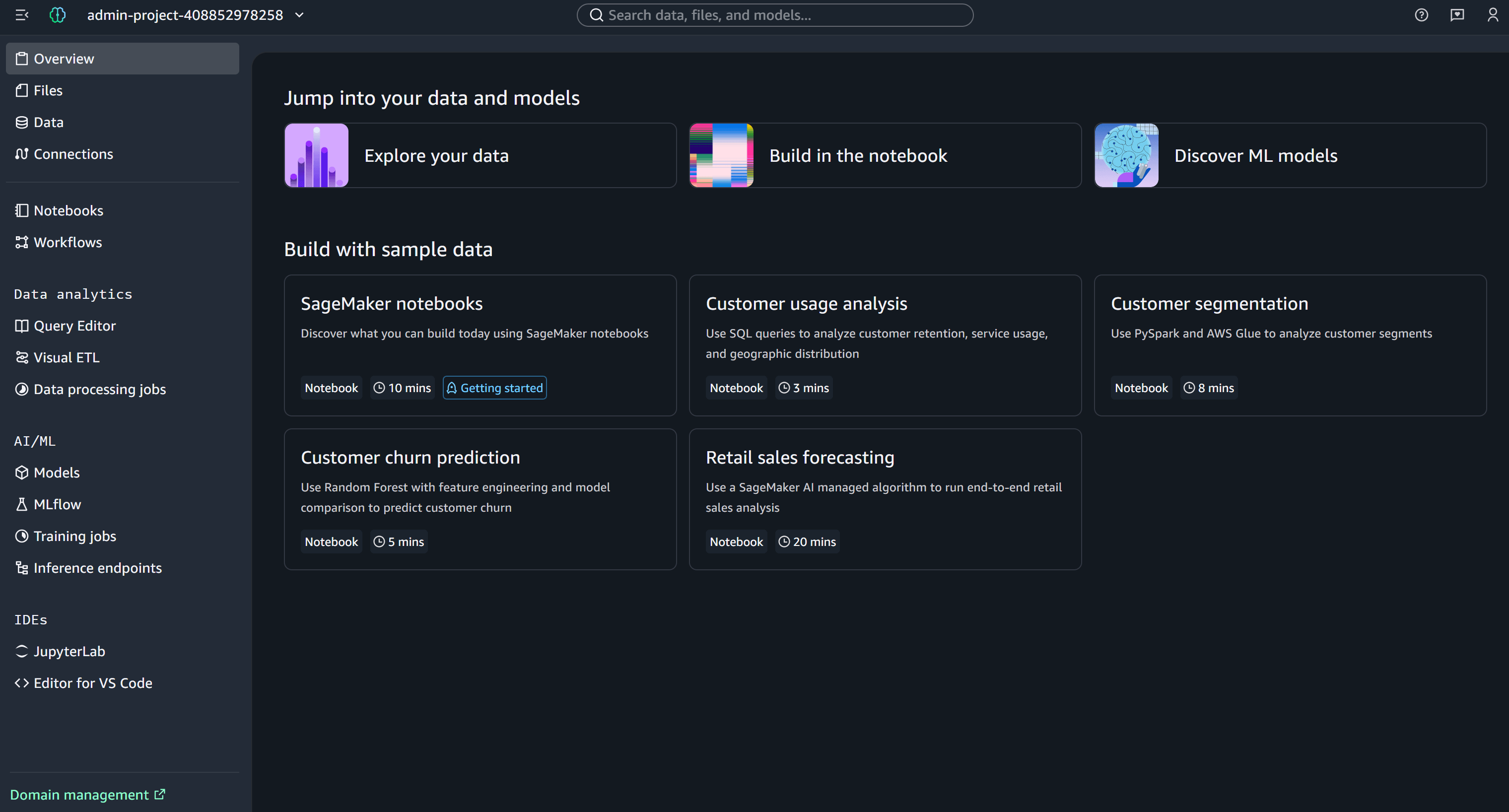Click the Inference endpoints icon
The width and height of the screenshot is (1509, 812).
[x=22, y=567]
